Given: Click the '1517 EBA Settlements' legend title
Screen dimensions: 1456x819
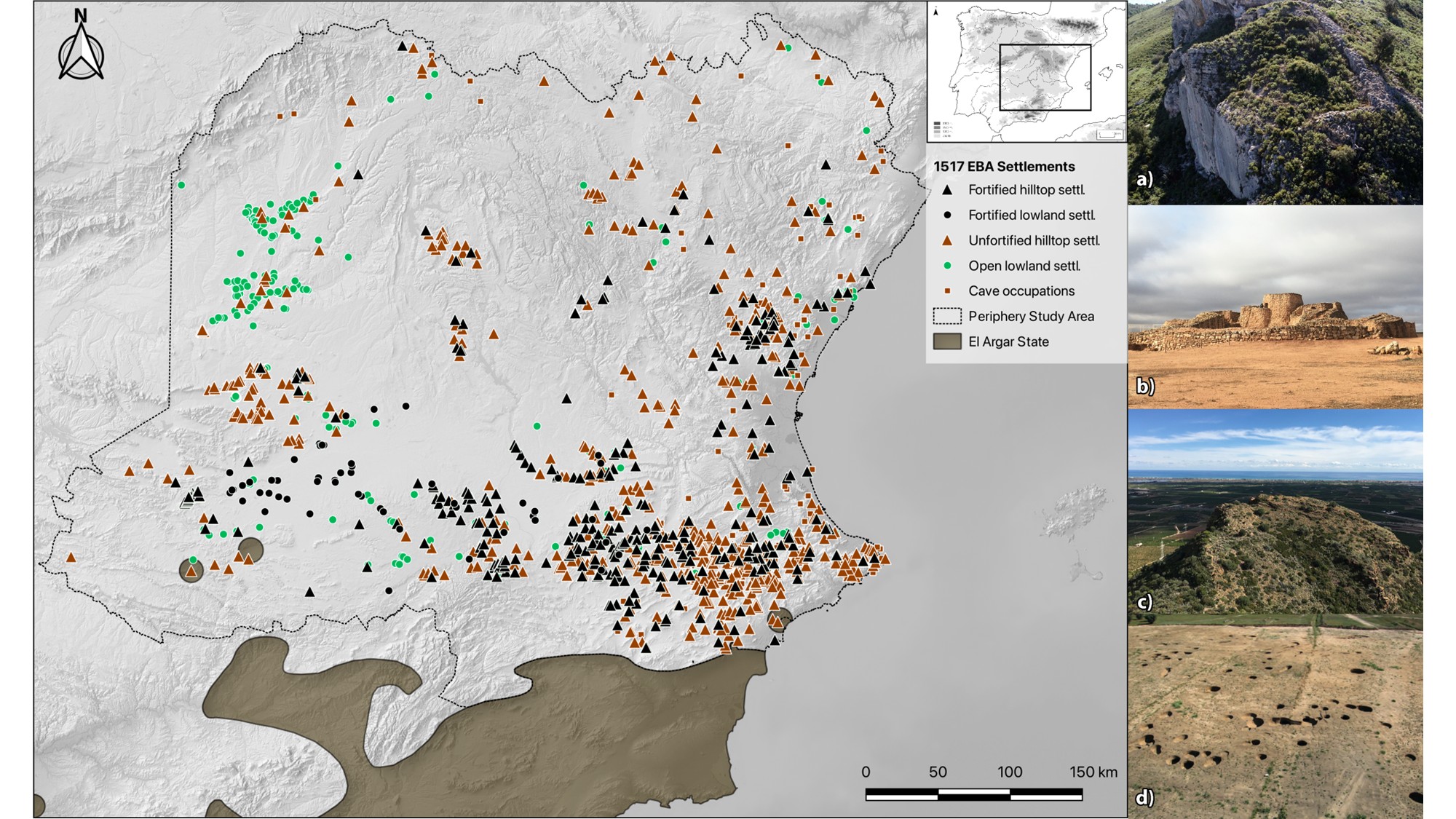Looking at the screenshot, I should click(1004, 167).
